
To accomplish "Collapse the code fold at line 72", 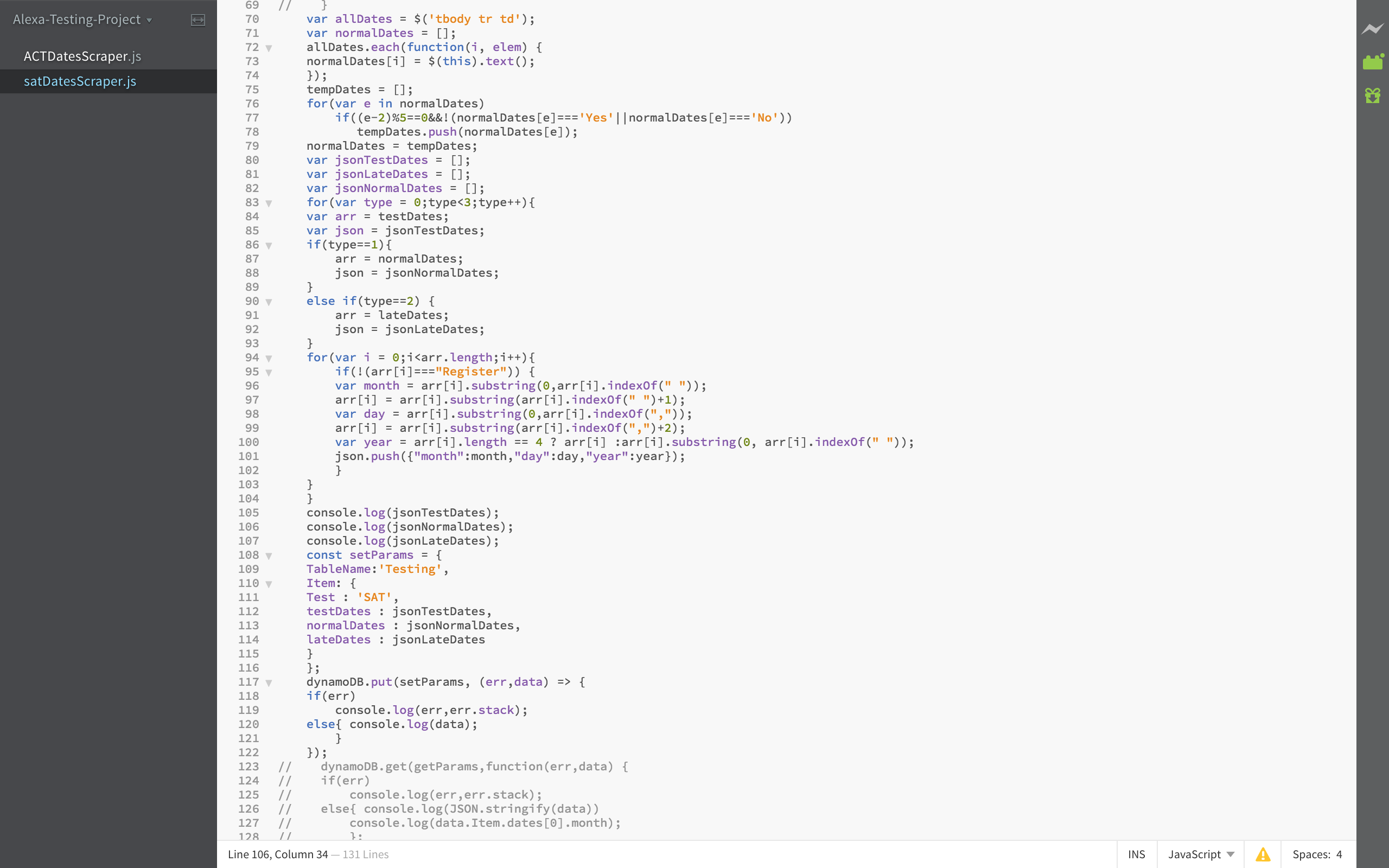I will [269, 48].
